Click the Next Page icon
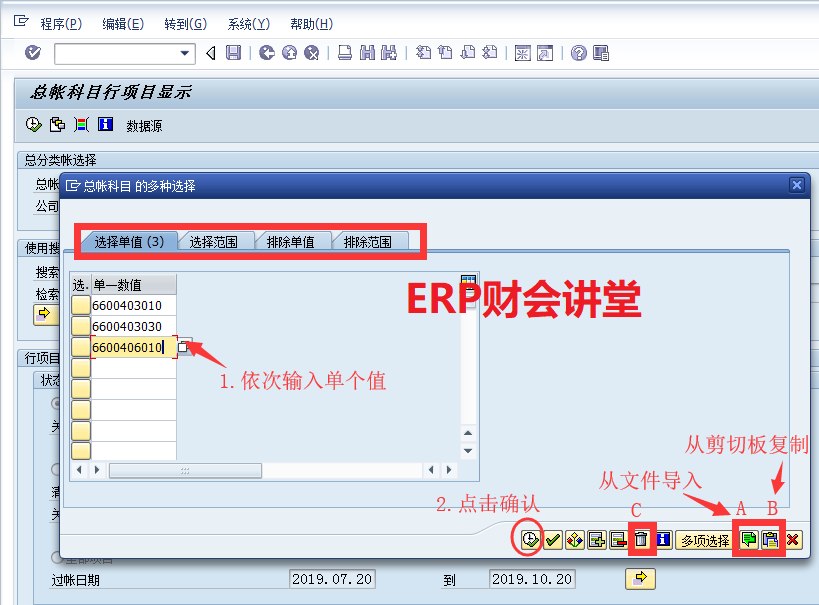 point(467,53)
